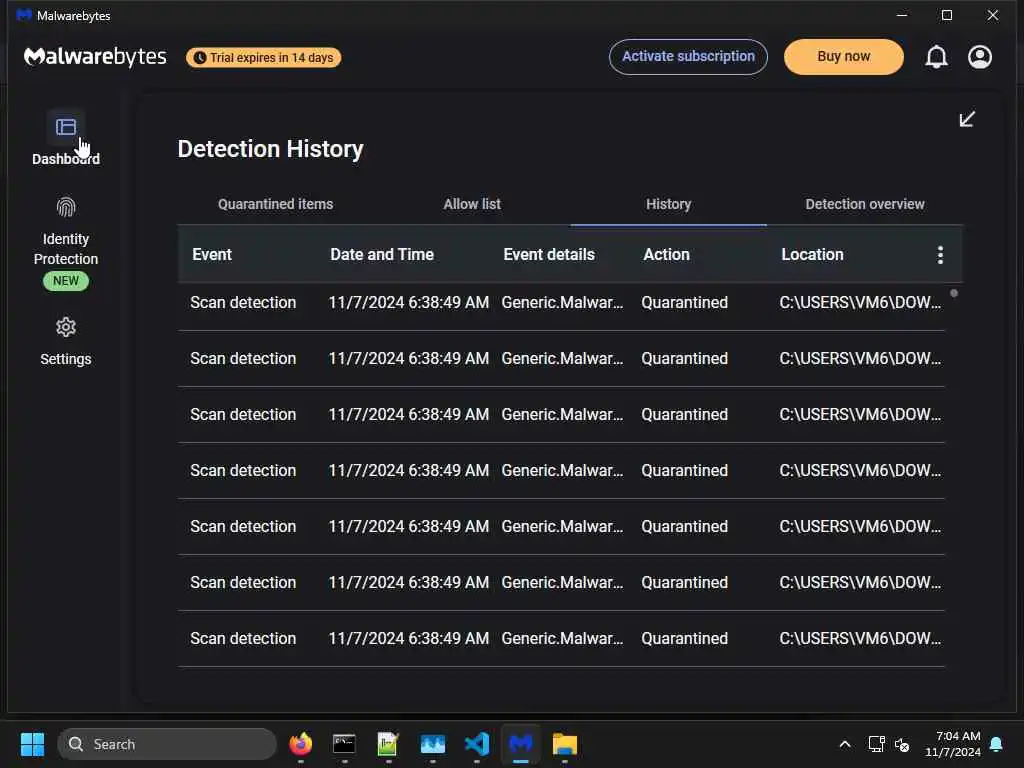This screenshot has height=768, width=1024.
Task: Click Quarantined in the third row
Action: click(684, 415)
